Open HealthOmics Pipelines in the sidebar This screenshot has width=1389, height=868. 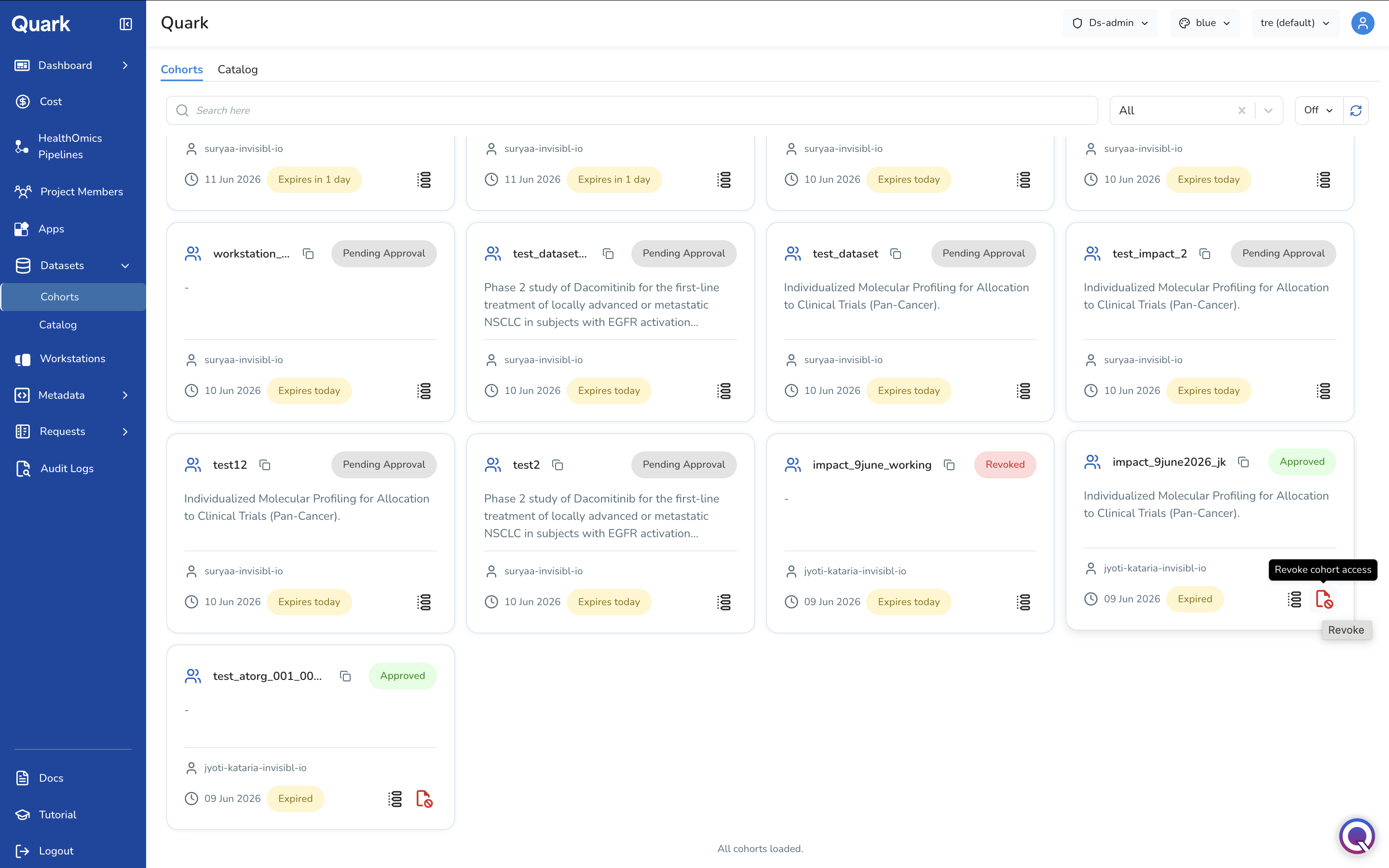click(x=73, y=147)
